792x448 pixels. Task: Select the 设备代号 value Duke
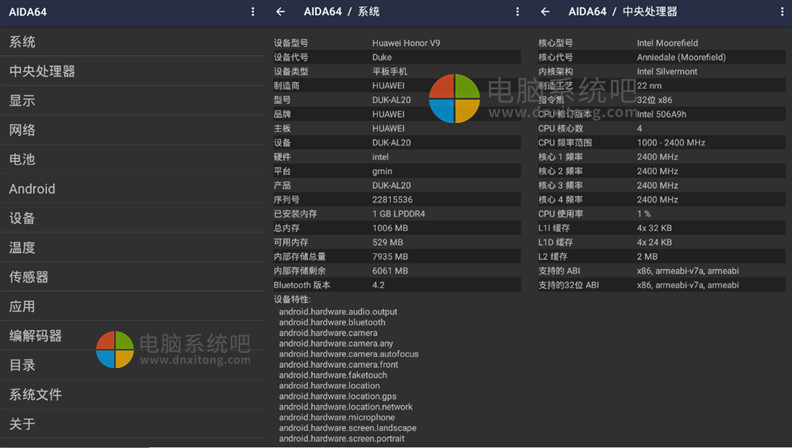(382, 57)
